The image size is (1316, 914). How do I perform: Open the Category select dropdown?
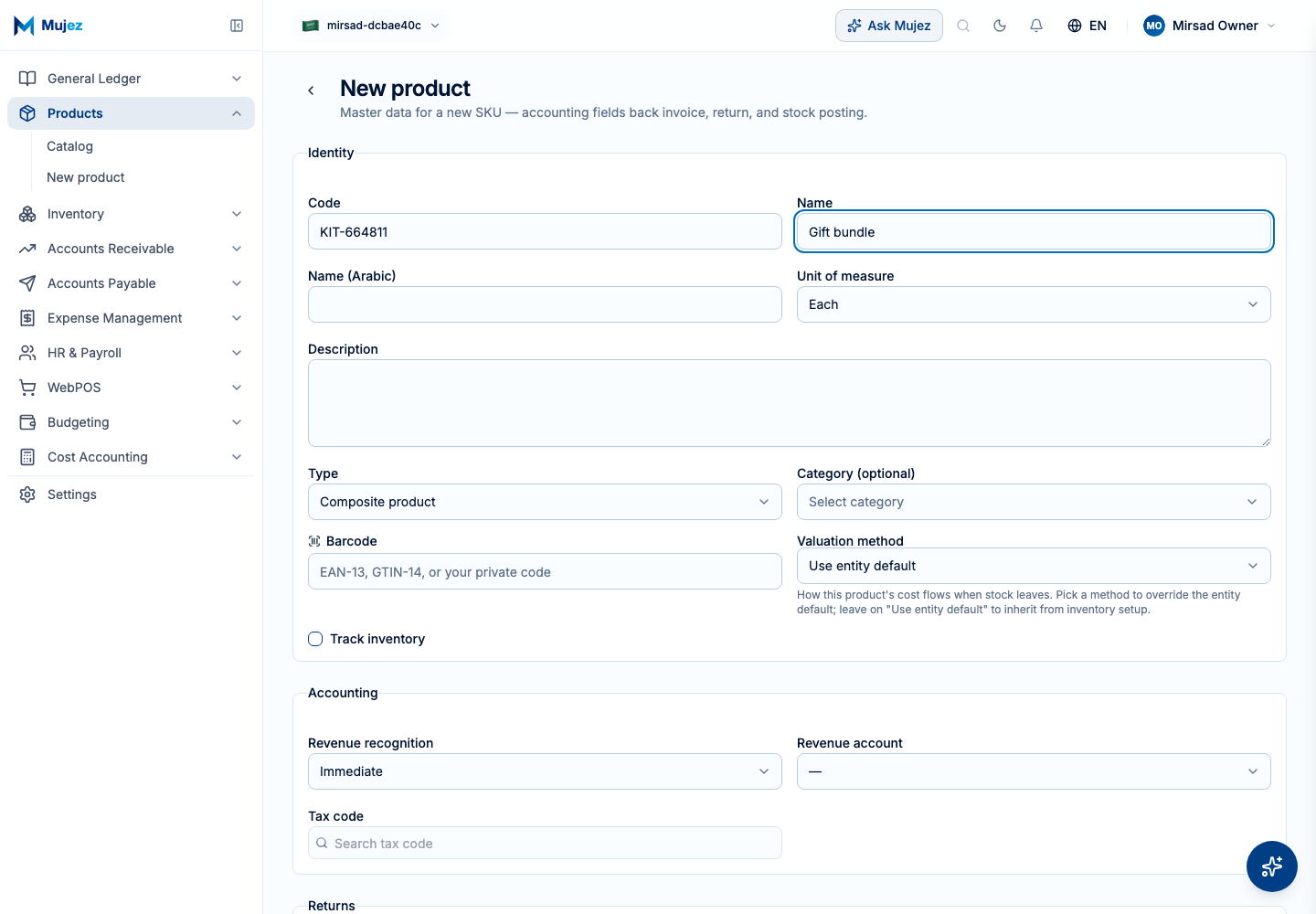(x=1034, y=502)
